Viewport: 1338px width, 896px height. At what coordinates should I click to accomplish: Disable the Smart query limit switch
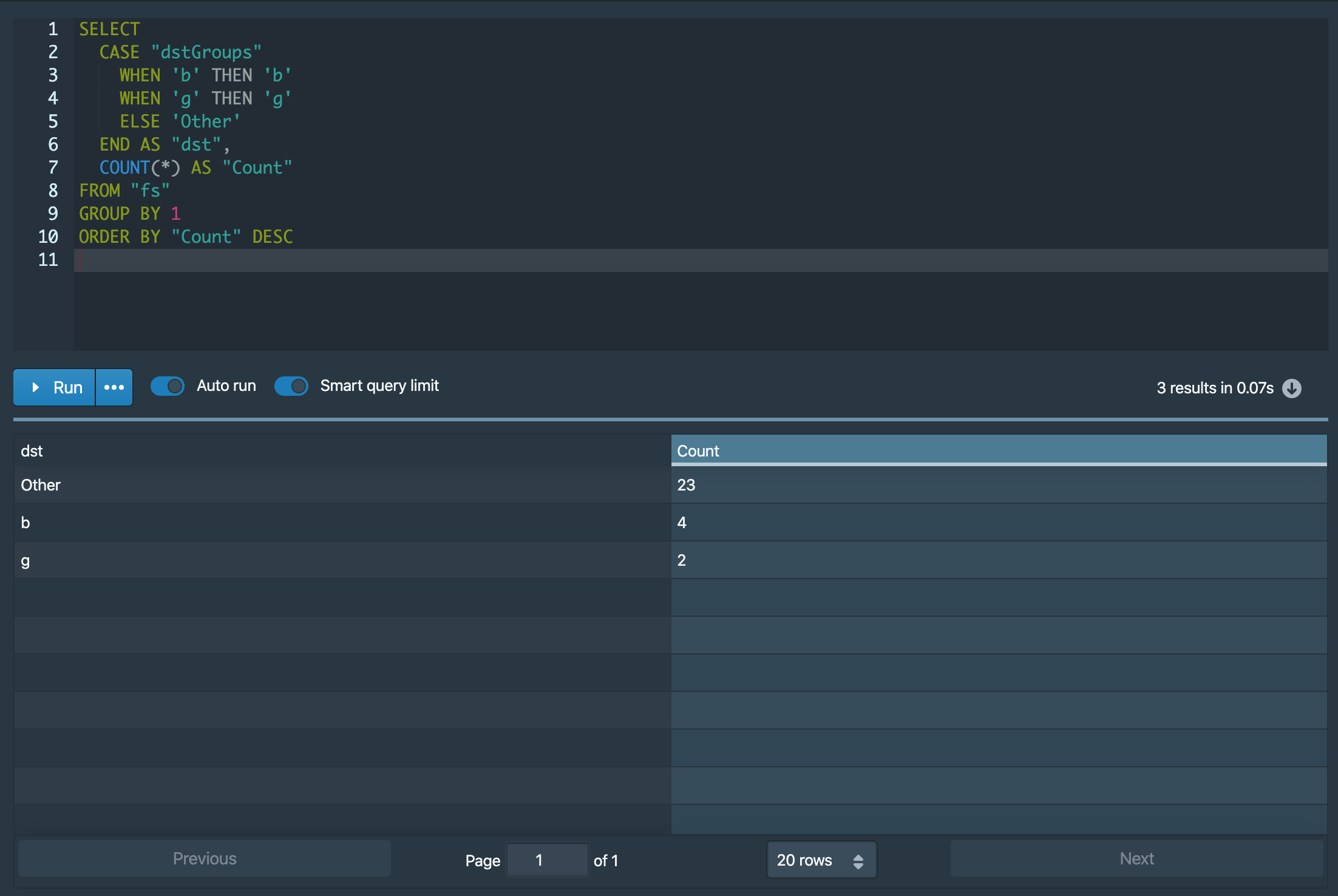(x=291, y=386)
